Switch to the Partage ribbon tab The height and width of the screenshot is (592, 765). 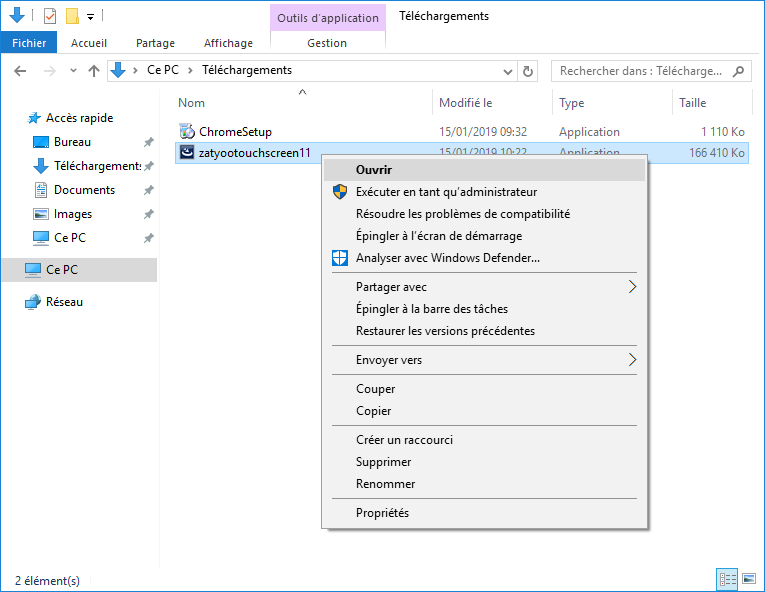point(155,43)
